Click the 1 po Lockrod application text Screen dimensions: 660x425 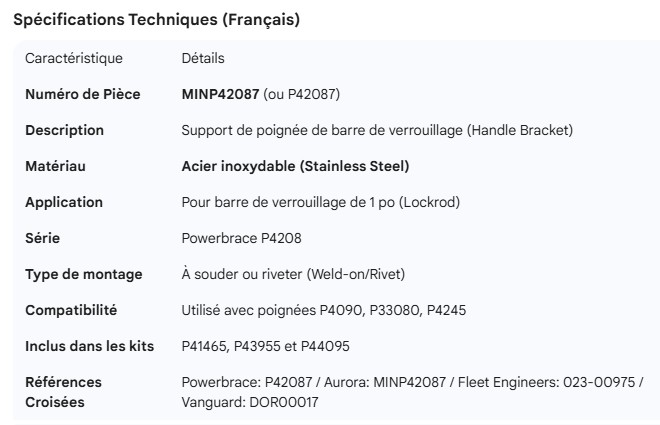(x=320, y=202)
